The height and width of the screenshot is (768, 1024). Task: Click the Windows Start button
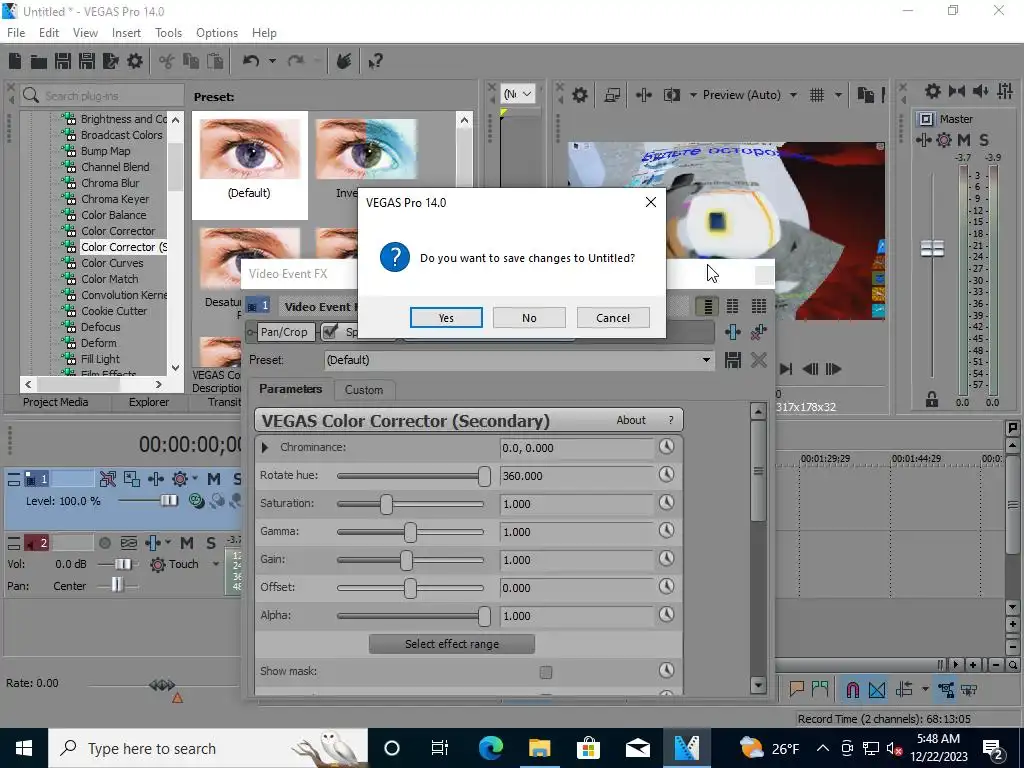[x=24, y=748]
